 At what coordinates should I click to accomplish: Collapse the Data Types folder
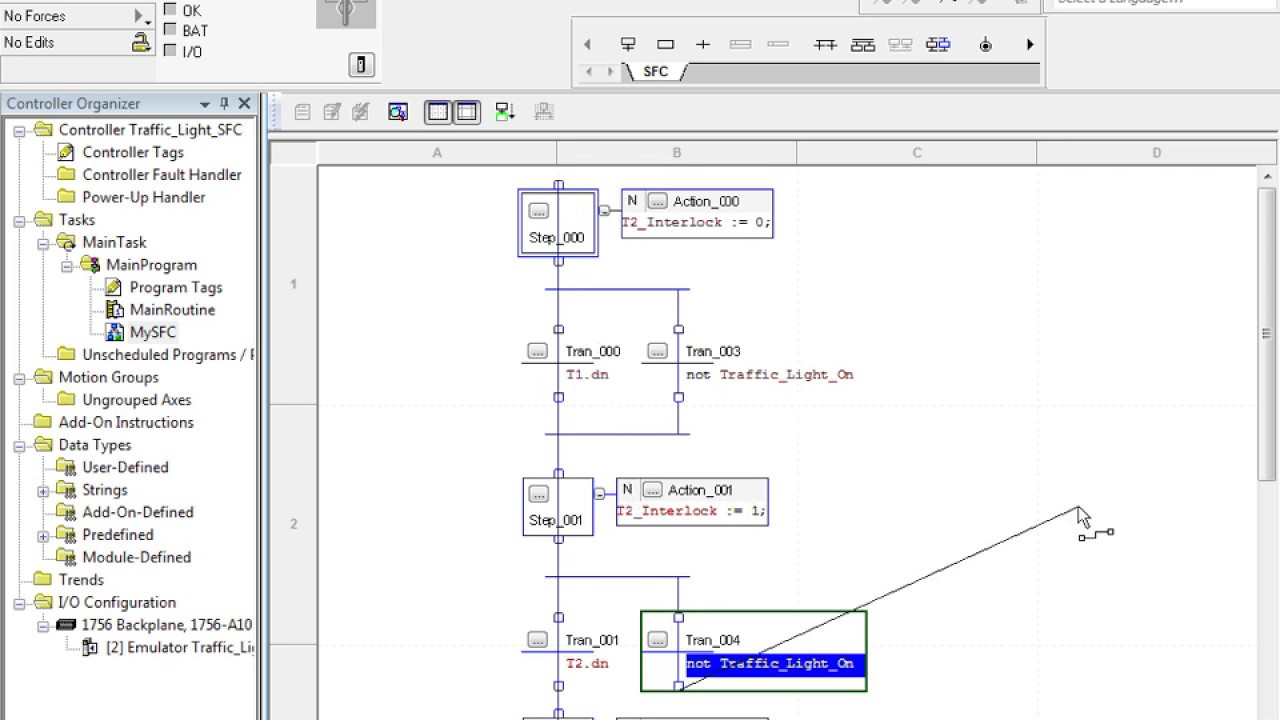(19, 445)
